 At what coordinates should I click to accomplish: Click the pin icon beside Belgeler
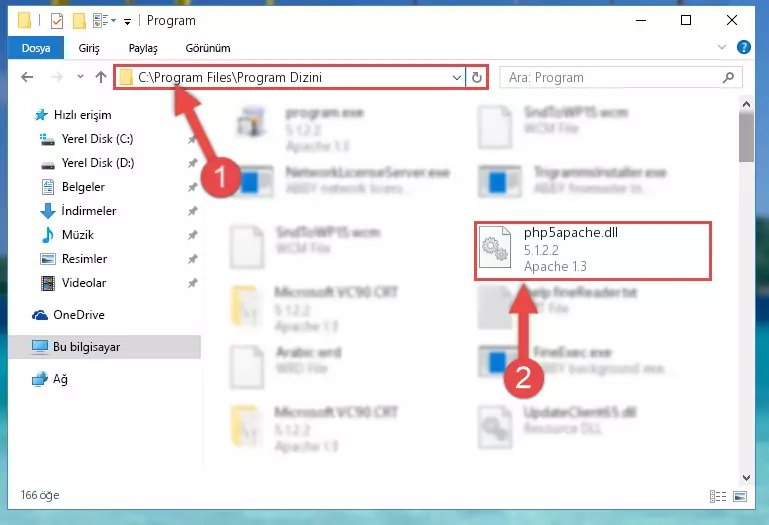coord(192,187)
